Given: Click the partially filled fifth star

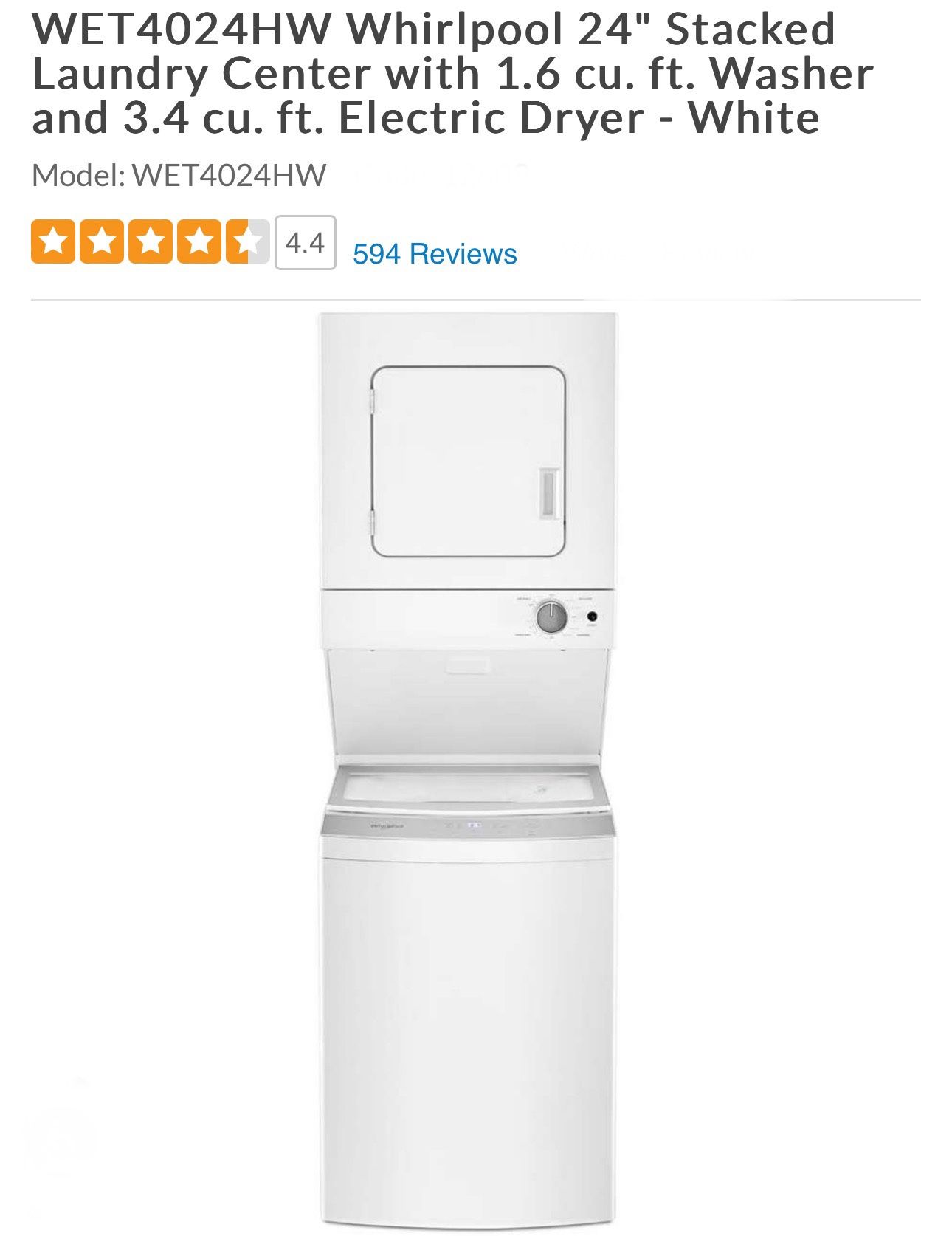Looking at the screenshot, I should pos(248,241).
